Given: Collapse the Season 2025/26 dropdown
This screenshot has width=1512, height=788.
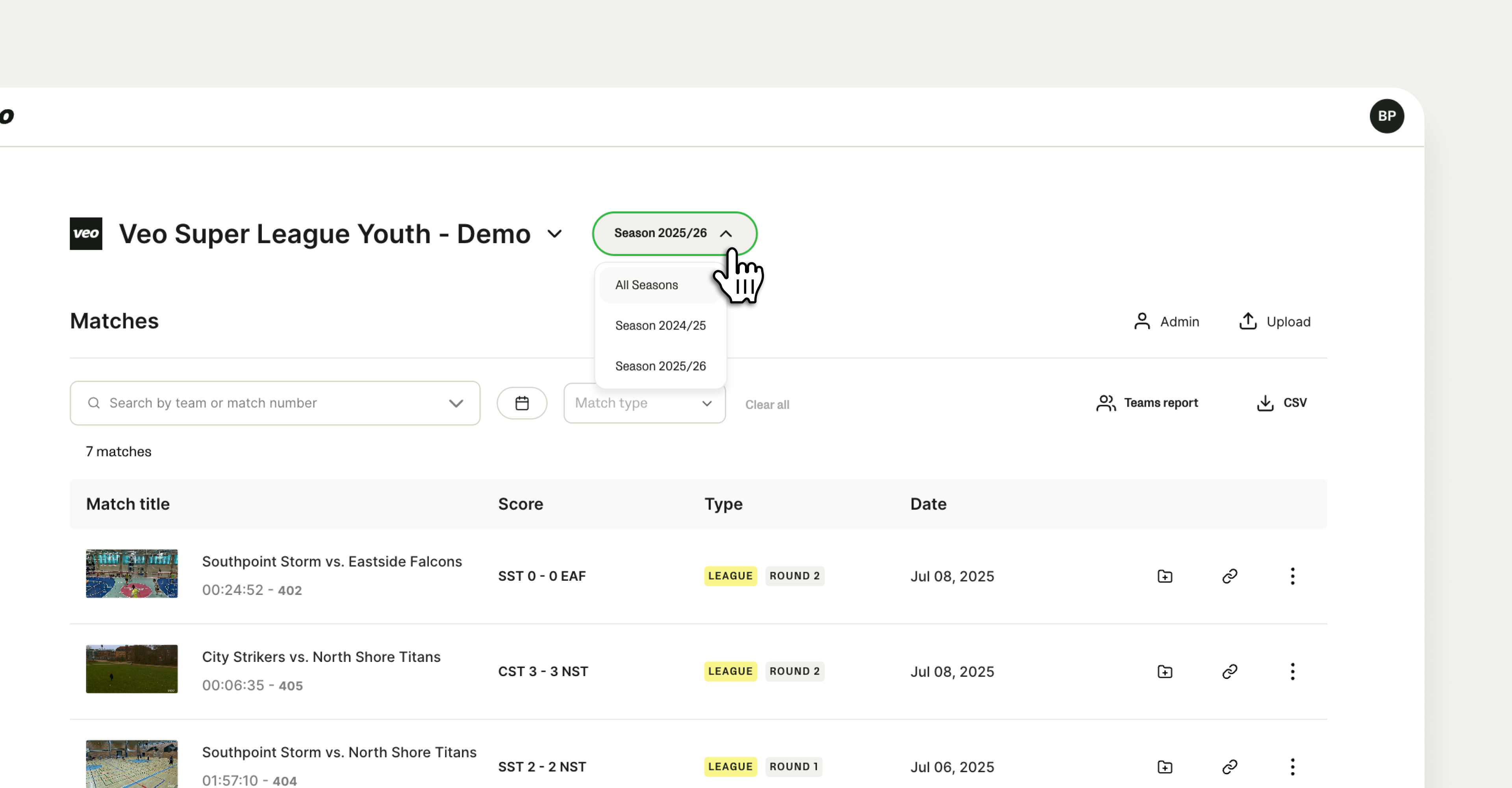Looking at the screenshot, I should click(x=674, y=233).
